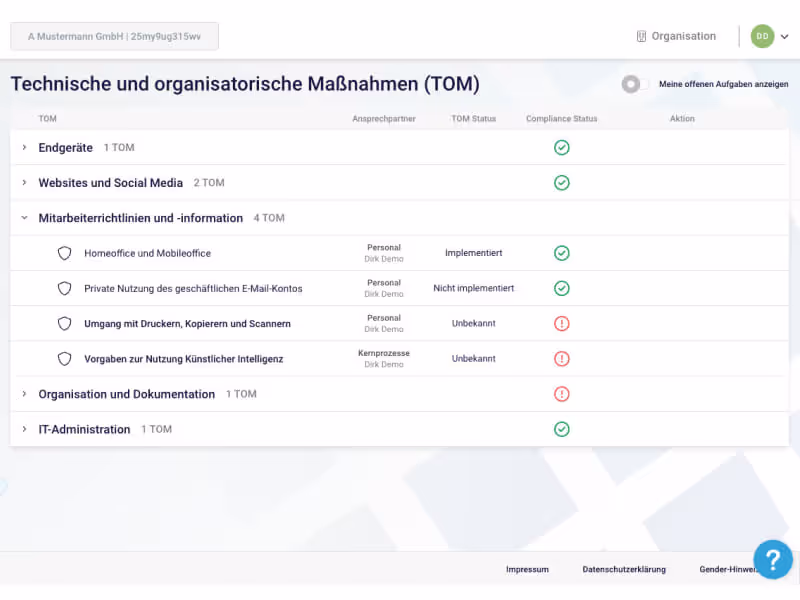Click shield icon for Private Nutzung E-Mail-Kontos

coord(64,288)
